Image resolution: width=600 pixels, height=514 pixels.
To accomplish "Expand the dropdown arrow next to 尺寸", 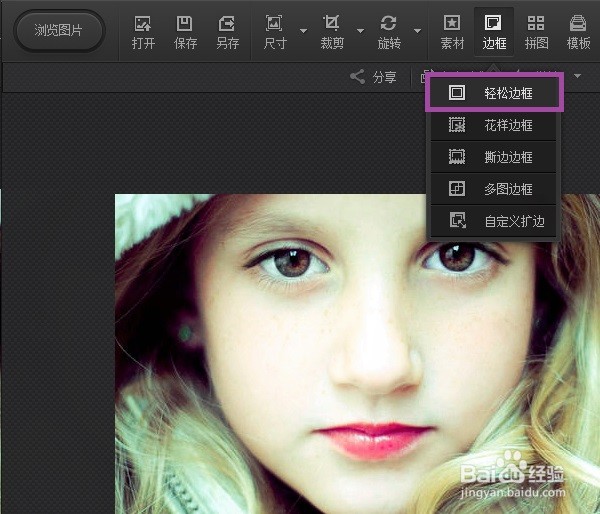I will (303, 31).
